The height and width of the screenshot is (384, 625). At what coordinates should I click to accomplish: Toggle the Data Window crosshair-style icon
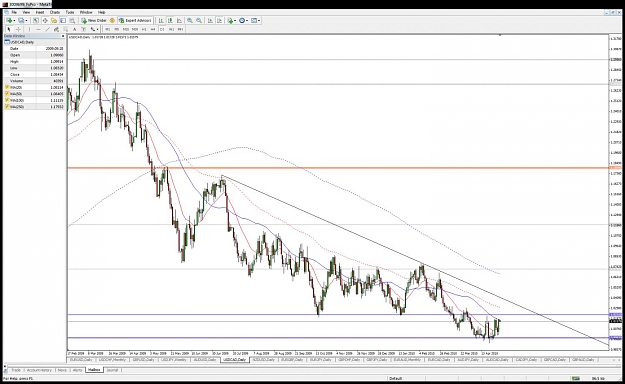pos(45,20)
